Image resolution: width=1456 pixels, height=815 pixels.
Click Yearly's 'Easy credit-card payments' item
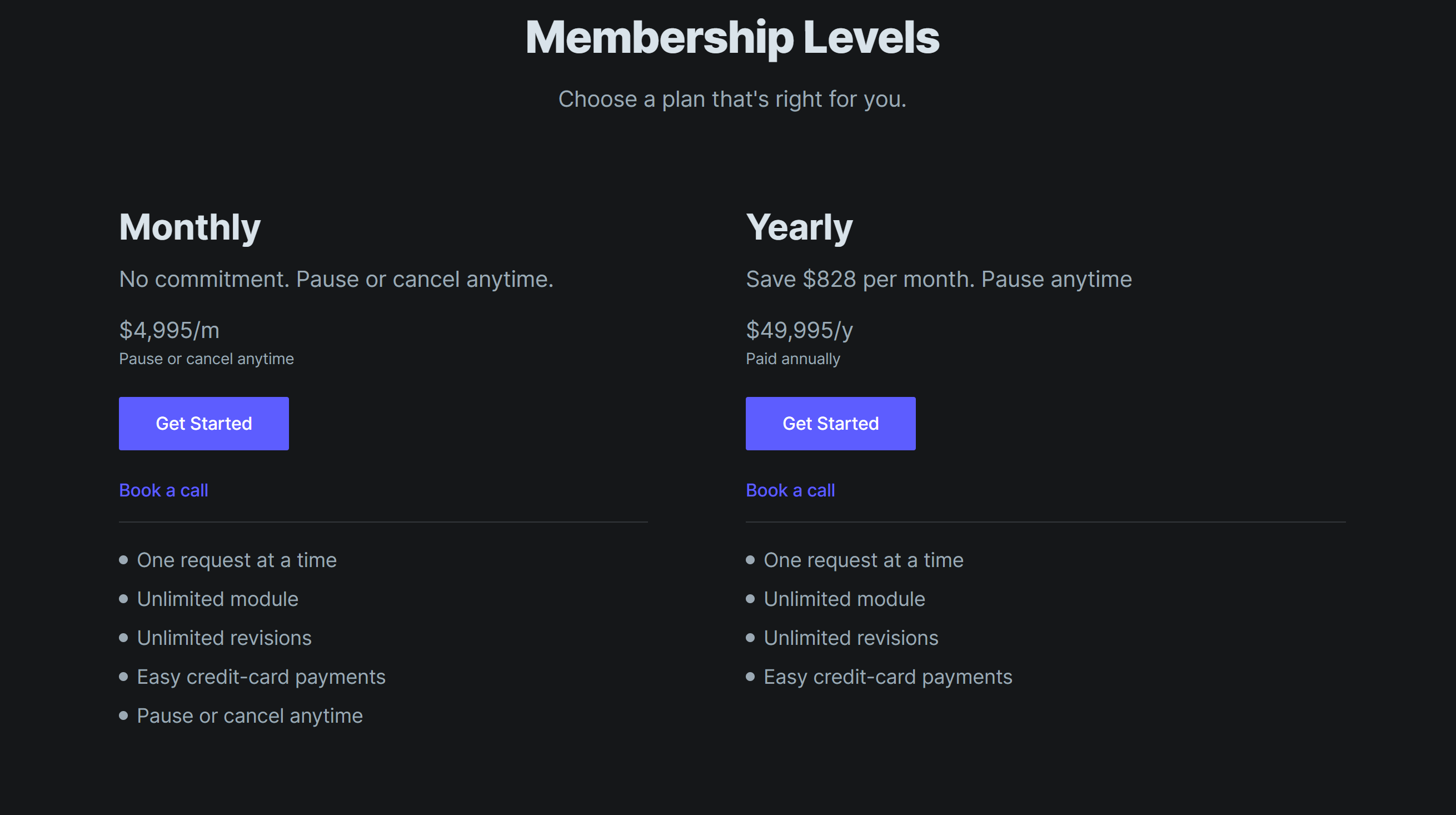point(887,677)
